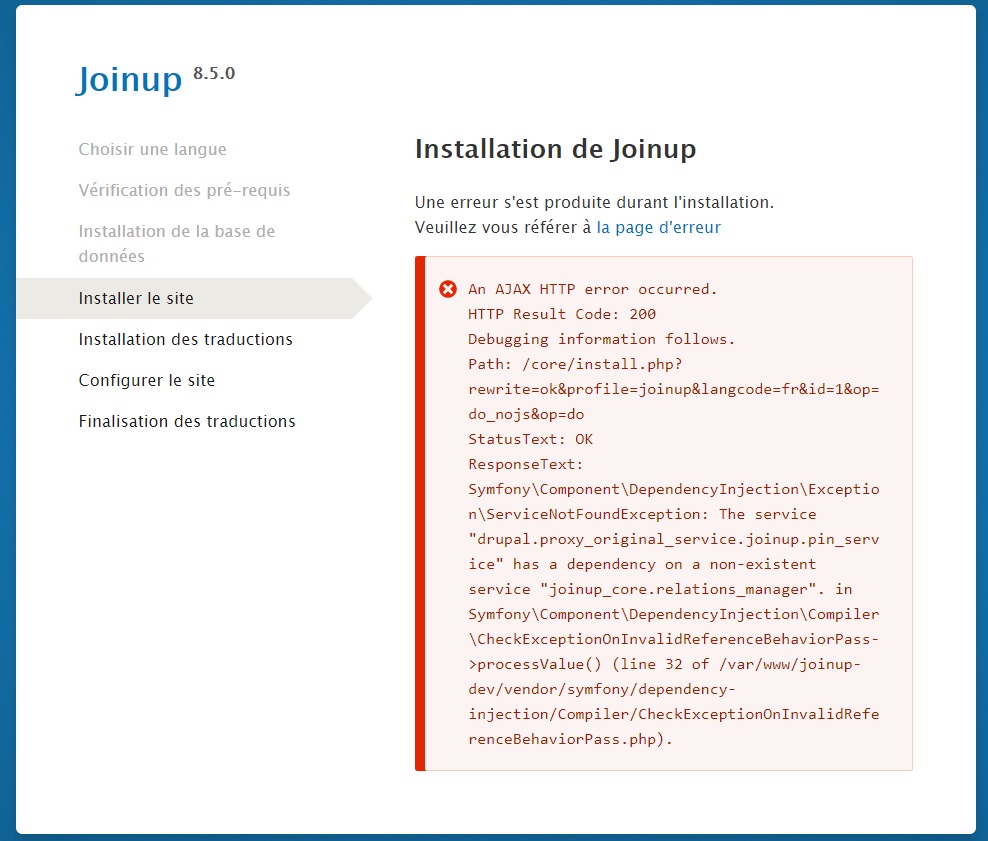Select the Configurer le site step
Screen dimensions: 988x841
tap(150, 380)
